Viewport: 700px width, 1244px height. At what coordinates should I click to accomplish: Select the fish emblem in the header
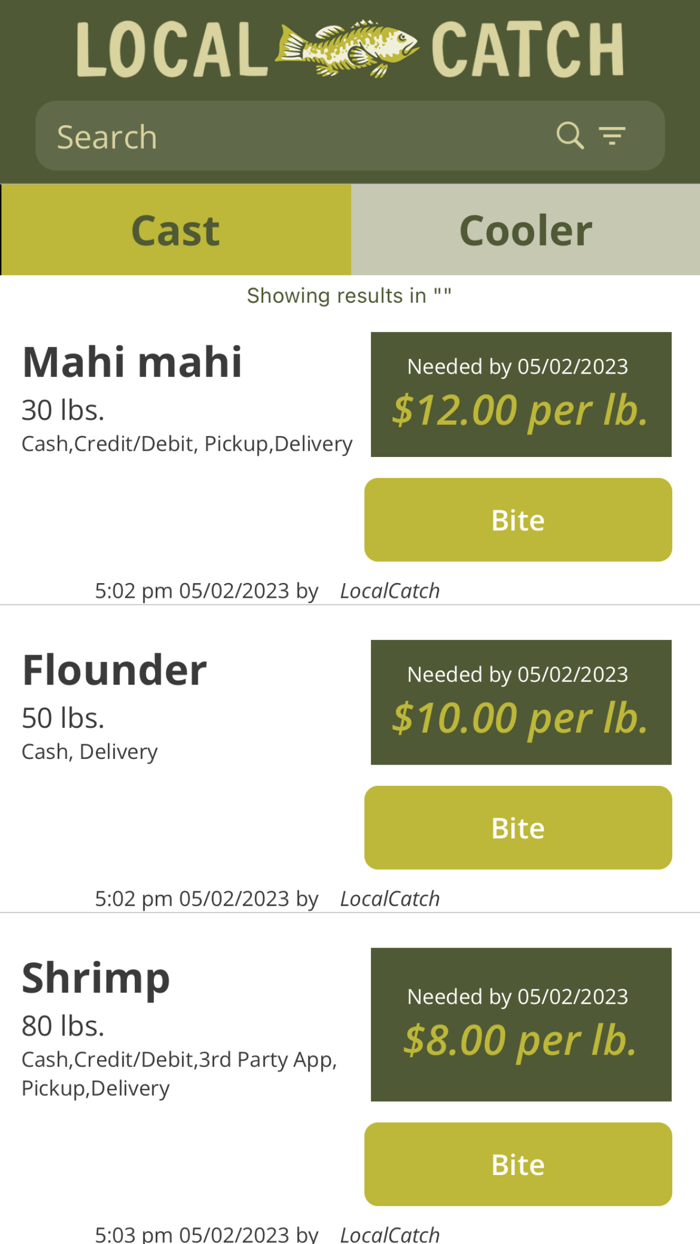click(x=349, y=46)
